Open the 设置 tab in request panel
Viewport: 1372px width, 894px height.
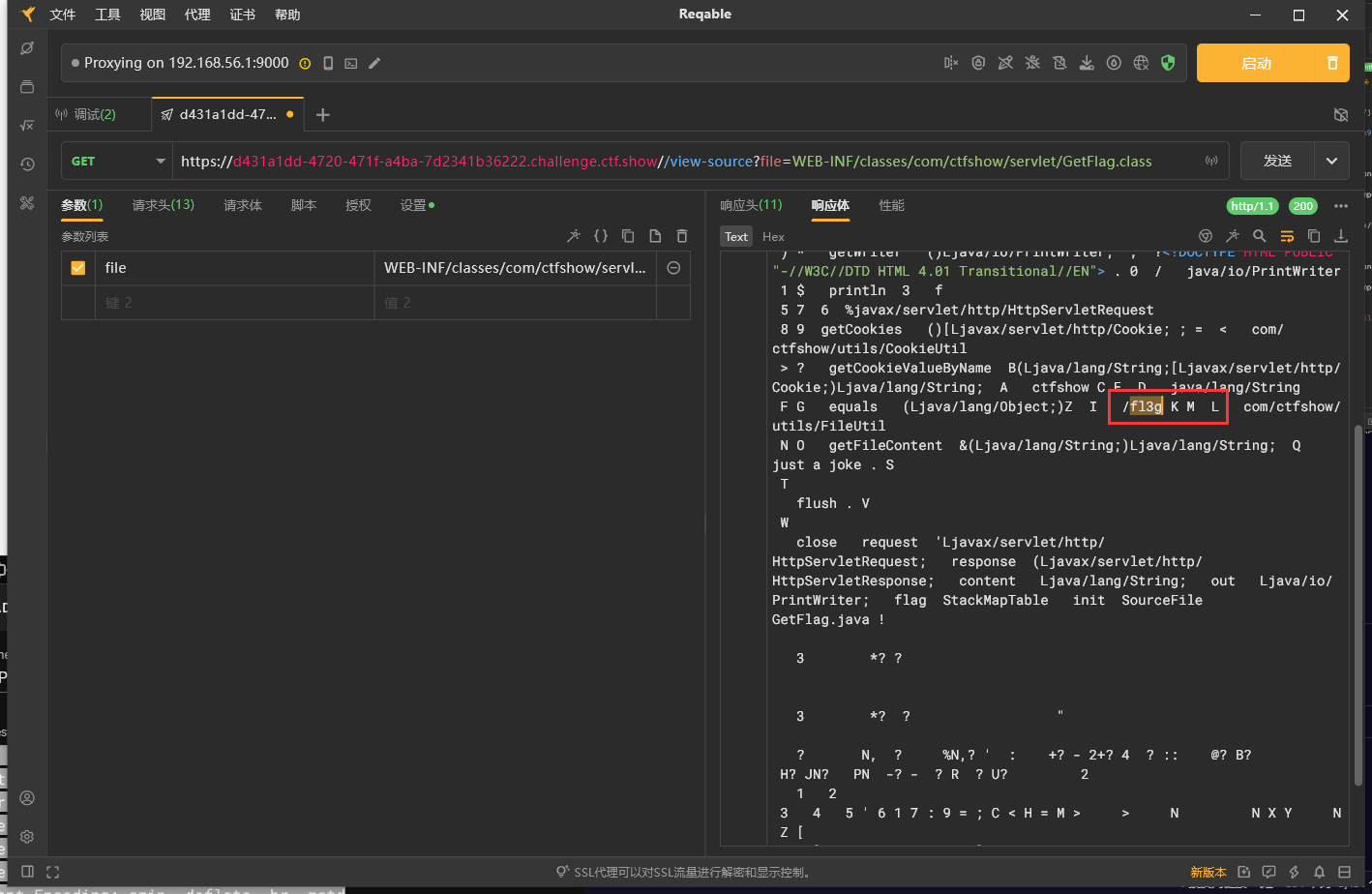point(417,205)
